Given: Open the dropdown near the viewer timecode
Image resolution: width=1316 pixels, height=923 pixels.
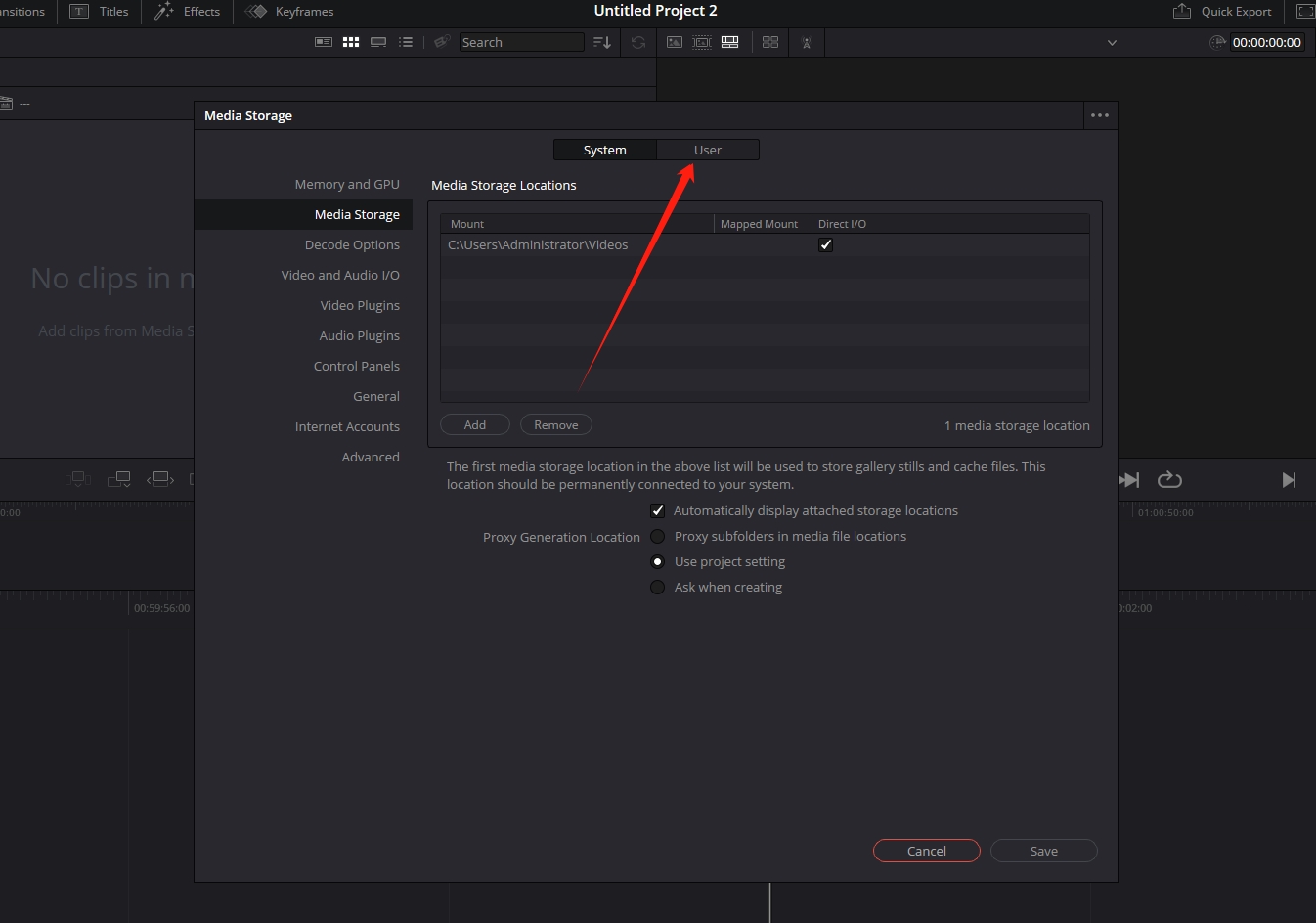Looking at the screenshot, I should tap(1111, 42).
